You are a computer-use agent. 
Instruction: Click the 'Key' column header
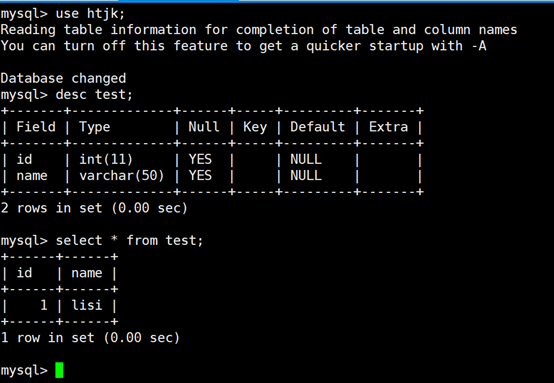click(x=255, y=127)
